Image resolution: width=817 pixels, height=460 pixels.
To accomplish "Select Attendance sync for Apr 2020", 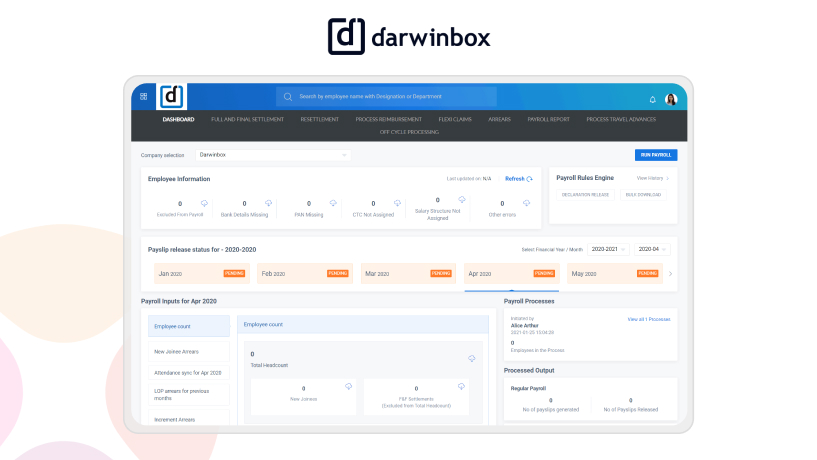I will [x=189, y=372].
